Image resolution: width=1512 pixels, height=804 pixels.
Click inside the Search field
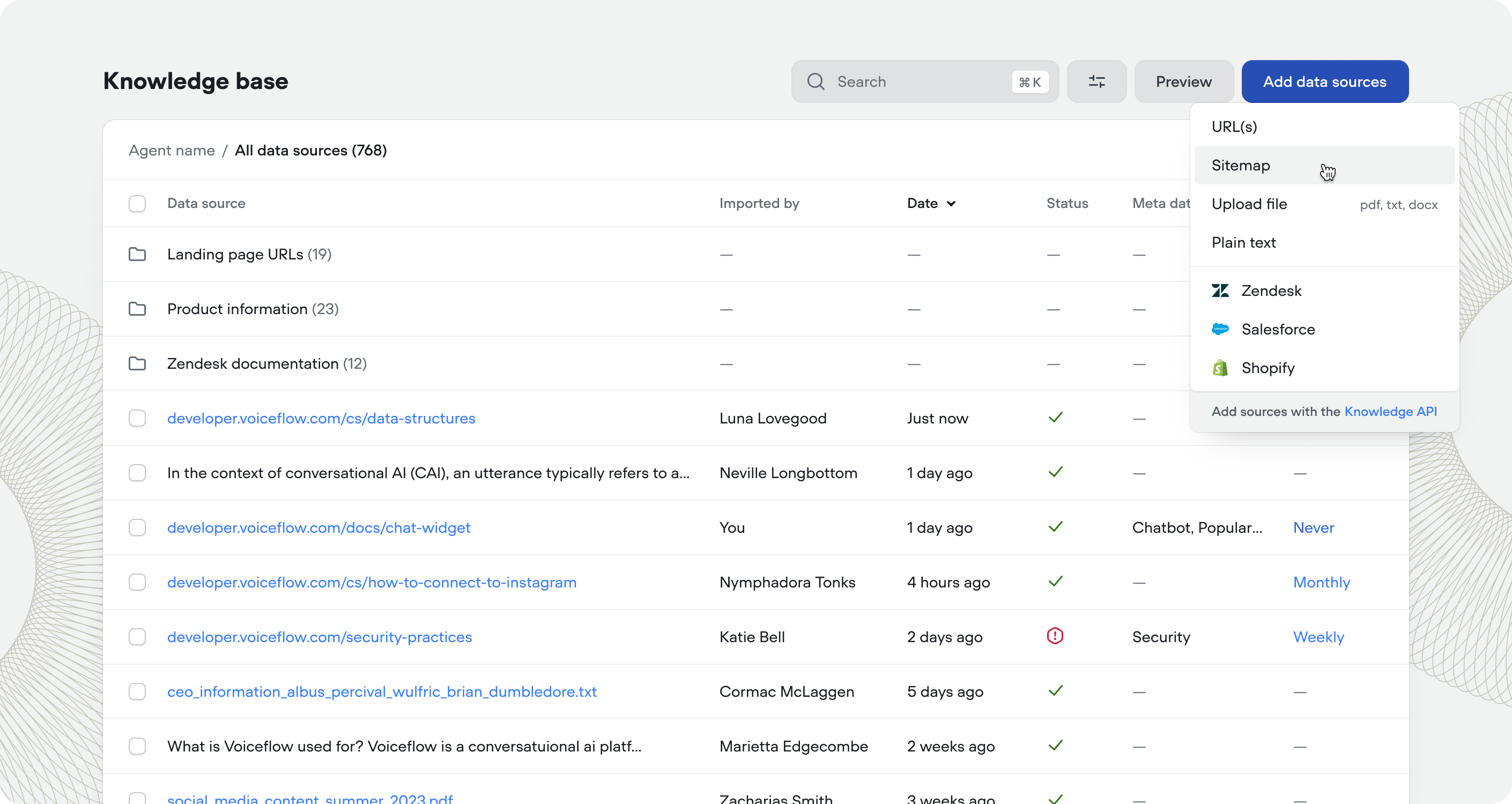(892, 81)
